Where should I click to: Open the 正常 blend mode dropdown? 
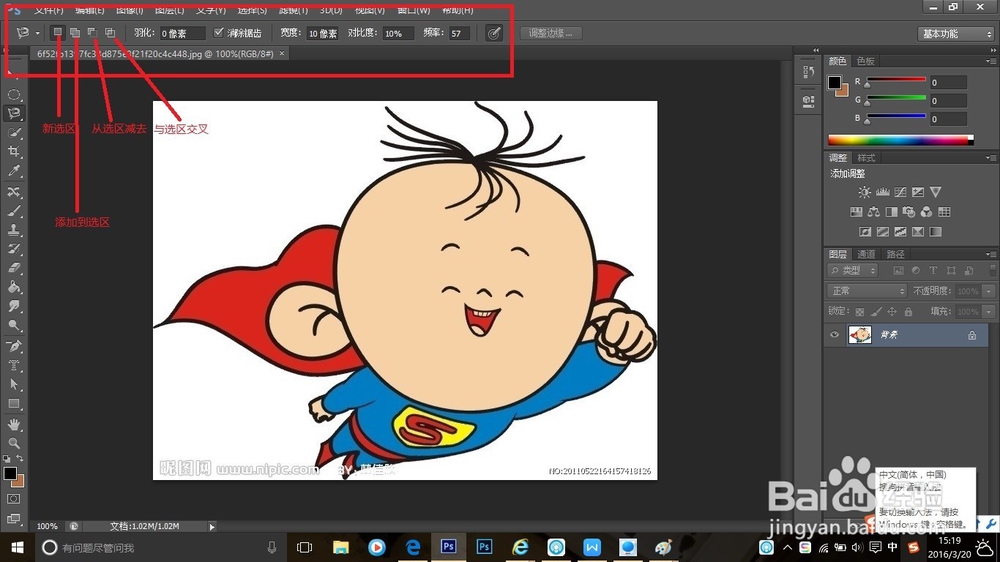[x=867, y=291]
